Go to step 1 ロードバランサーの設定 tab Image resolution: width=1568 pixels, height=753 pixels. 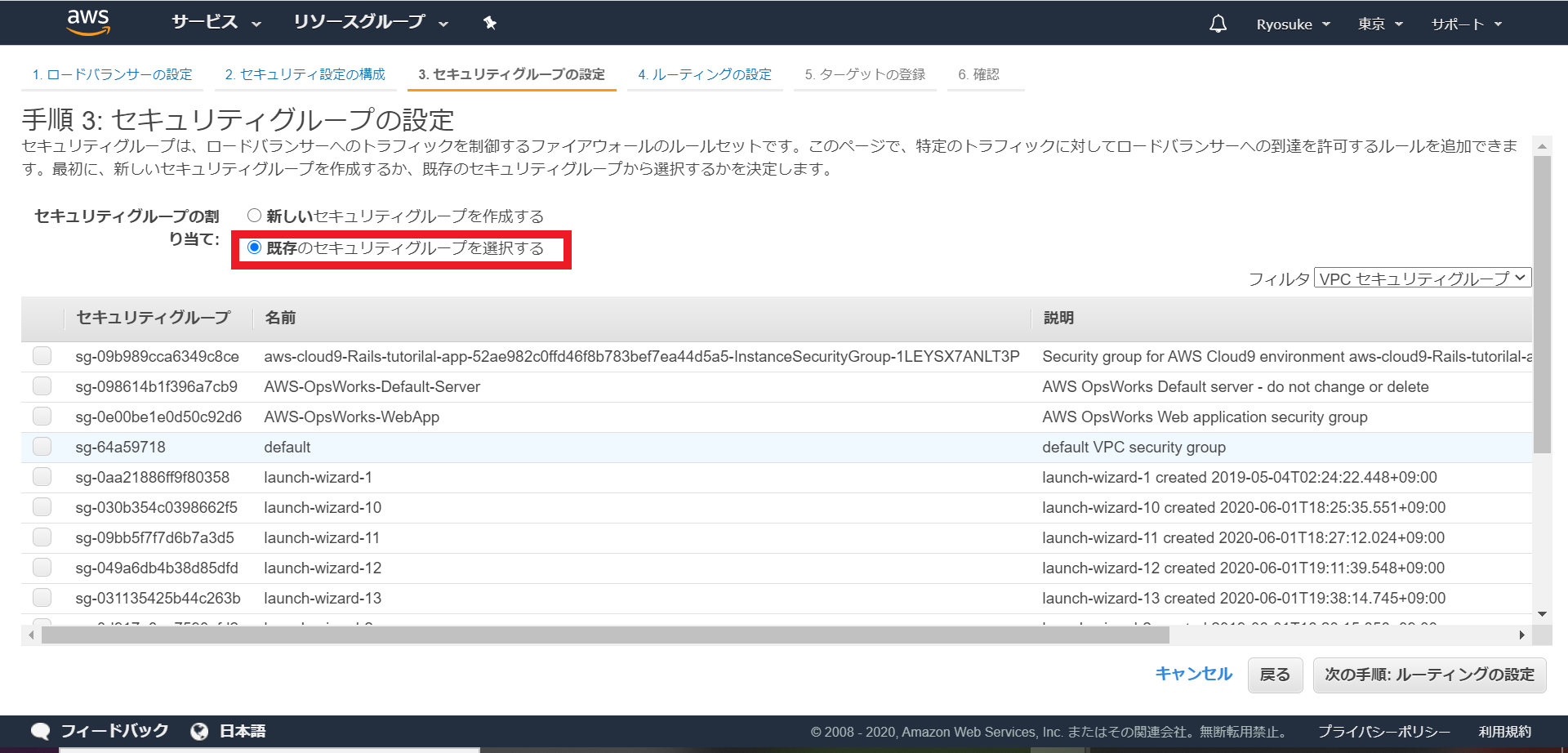tap(113, 74)
